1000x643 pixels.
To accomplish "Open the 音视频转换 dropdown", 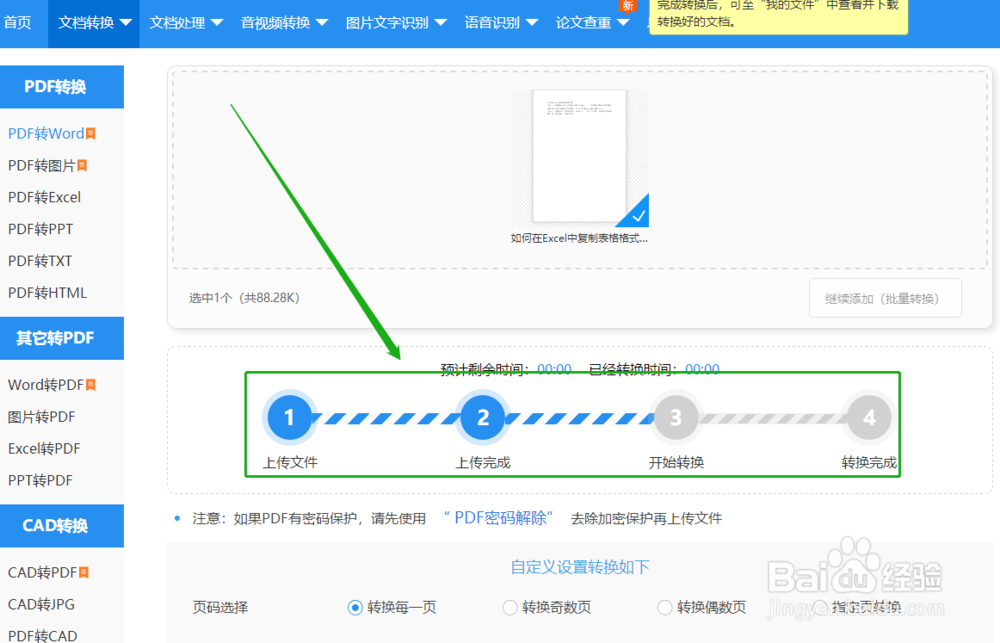I will click(283, 23).
